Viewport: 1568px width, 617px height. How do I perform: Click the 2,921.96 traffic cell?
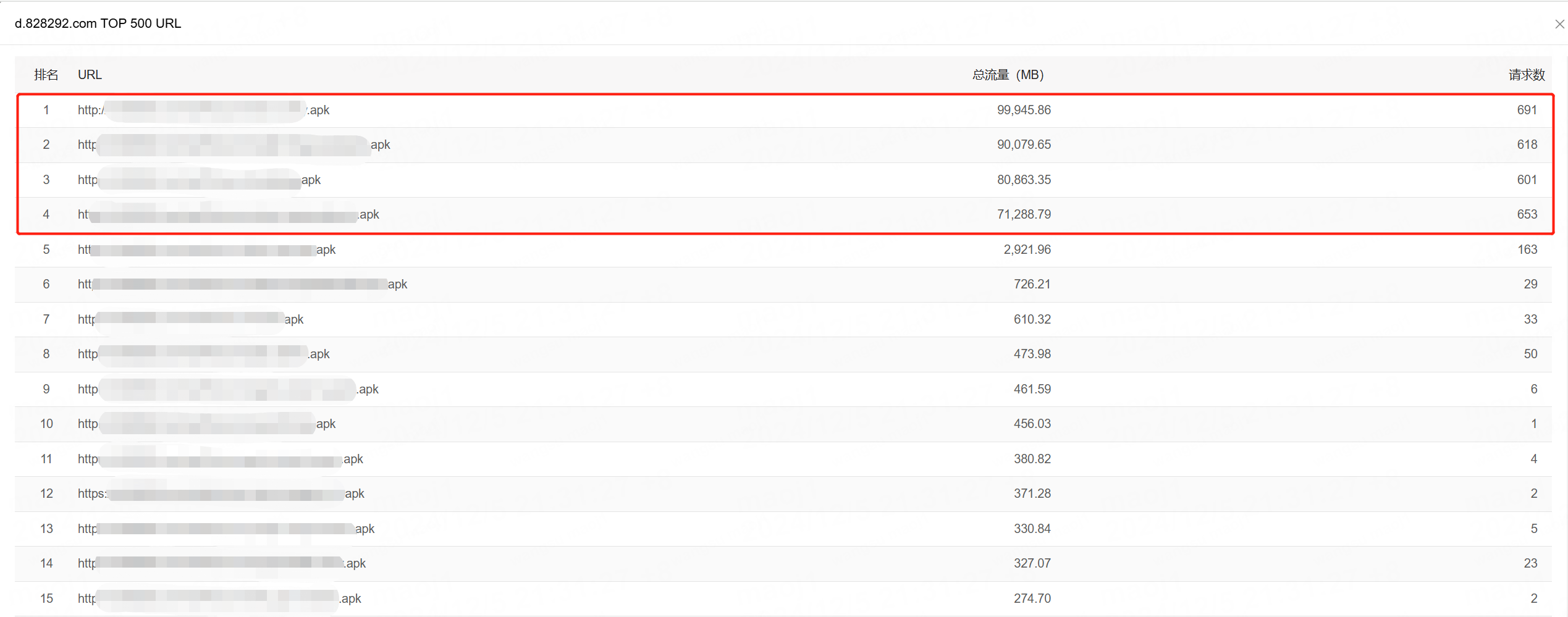tap(1027, 250)
